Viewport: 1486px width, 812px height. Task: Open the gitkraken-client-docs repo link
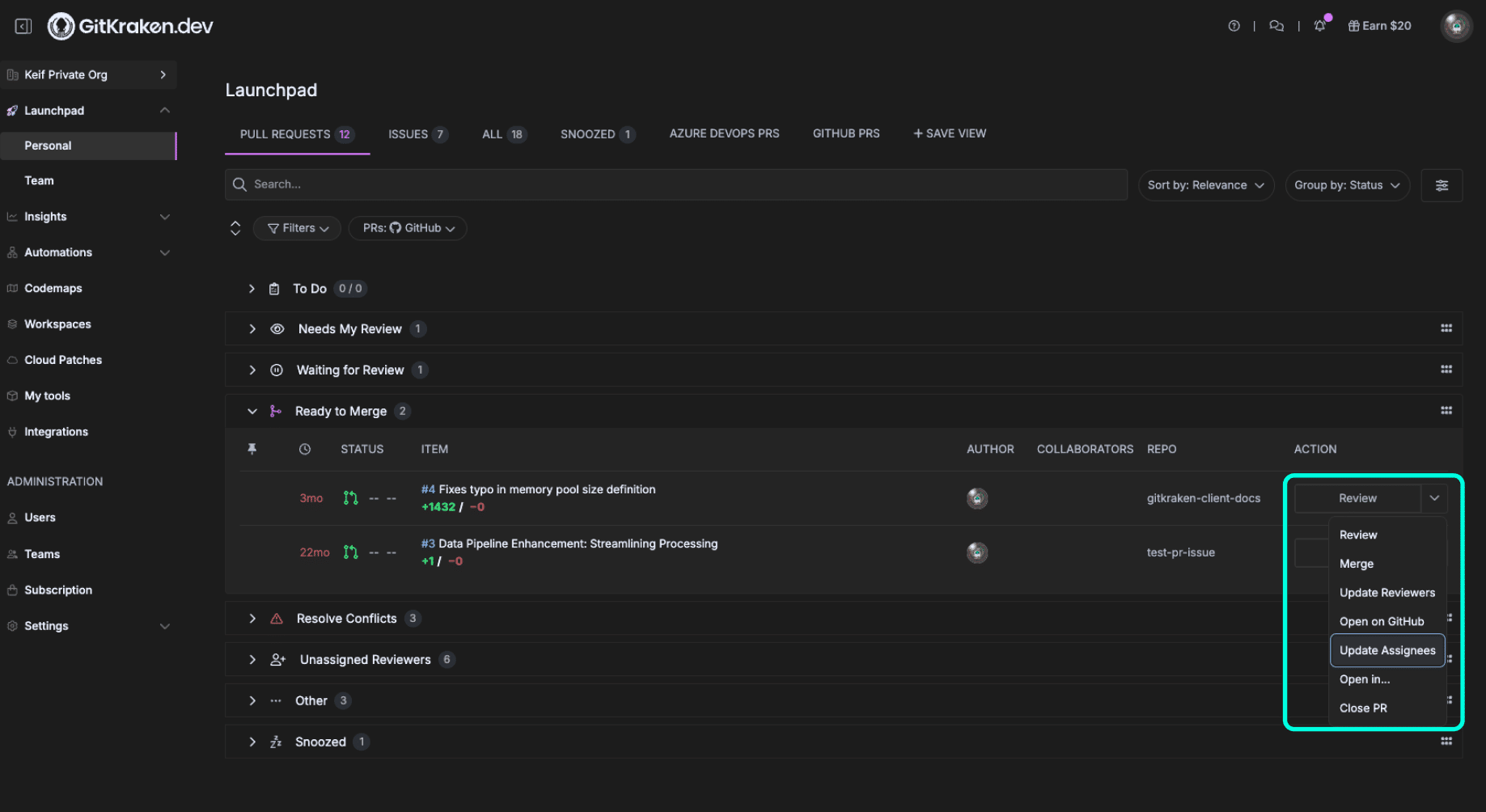click(1203, 498)
